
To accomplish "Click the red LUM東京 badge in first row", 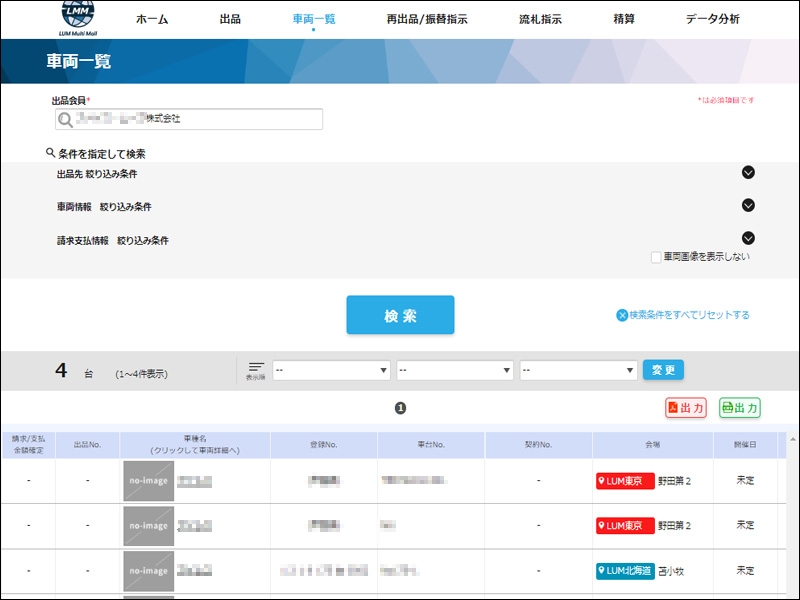I will [x=625, y=481].
